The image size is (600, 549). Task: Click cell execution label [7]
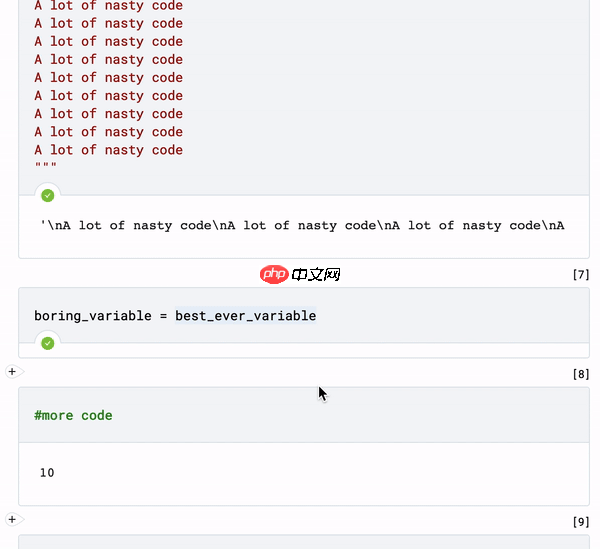[581, 274]
